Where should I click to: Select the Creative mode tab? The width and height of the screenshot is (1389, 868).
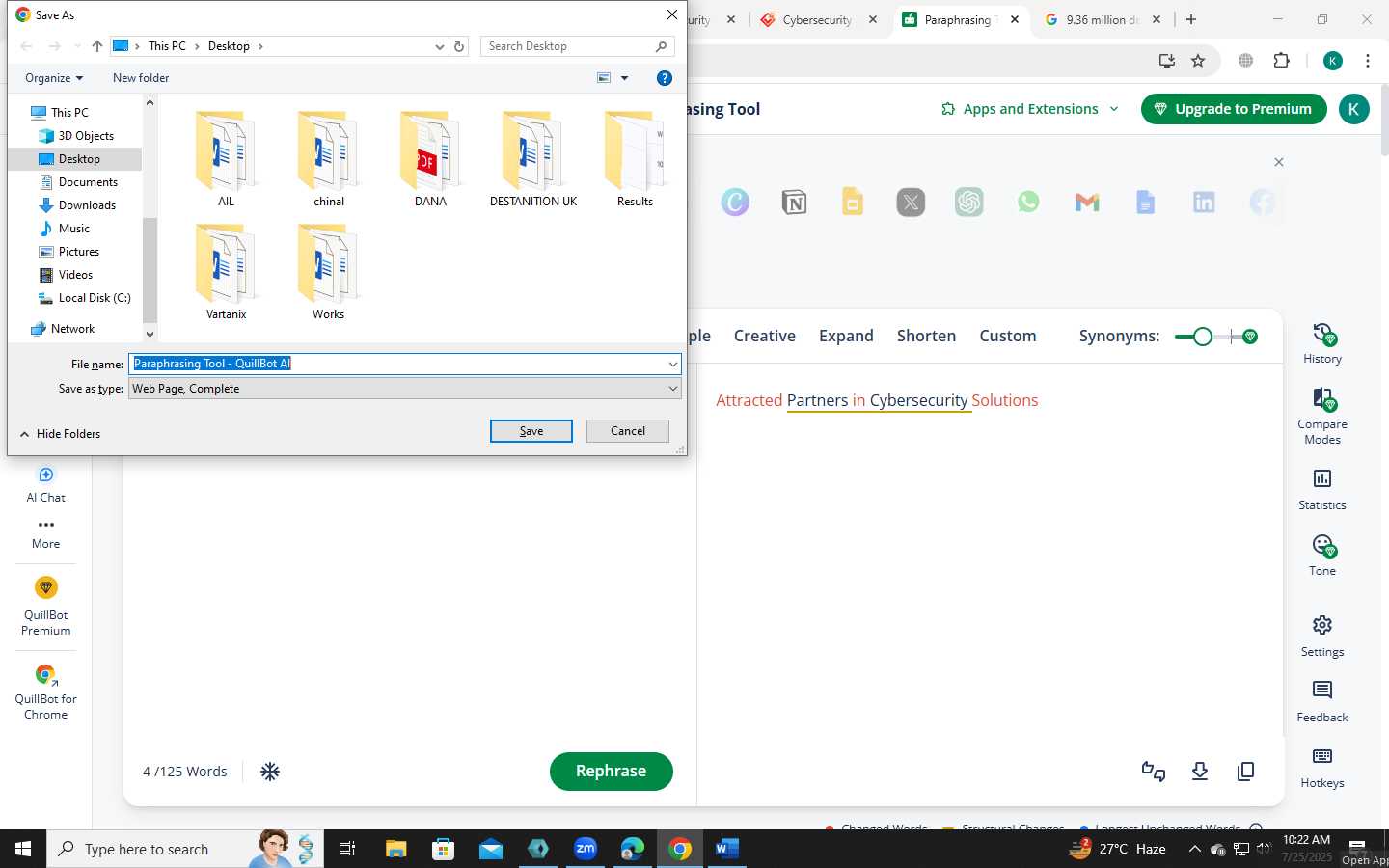pos(765,336)
